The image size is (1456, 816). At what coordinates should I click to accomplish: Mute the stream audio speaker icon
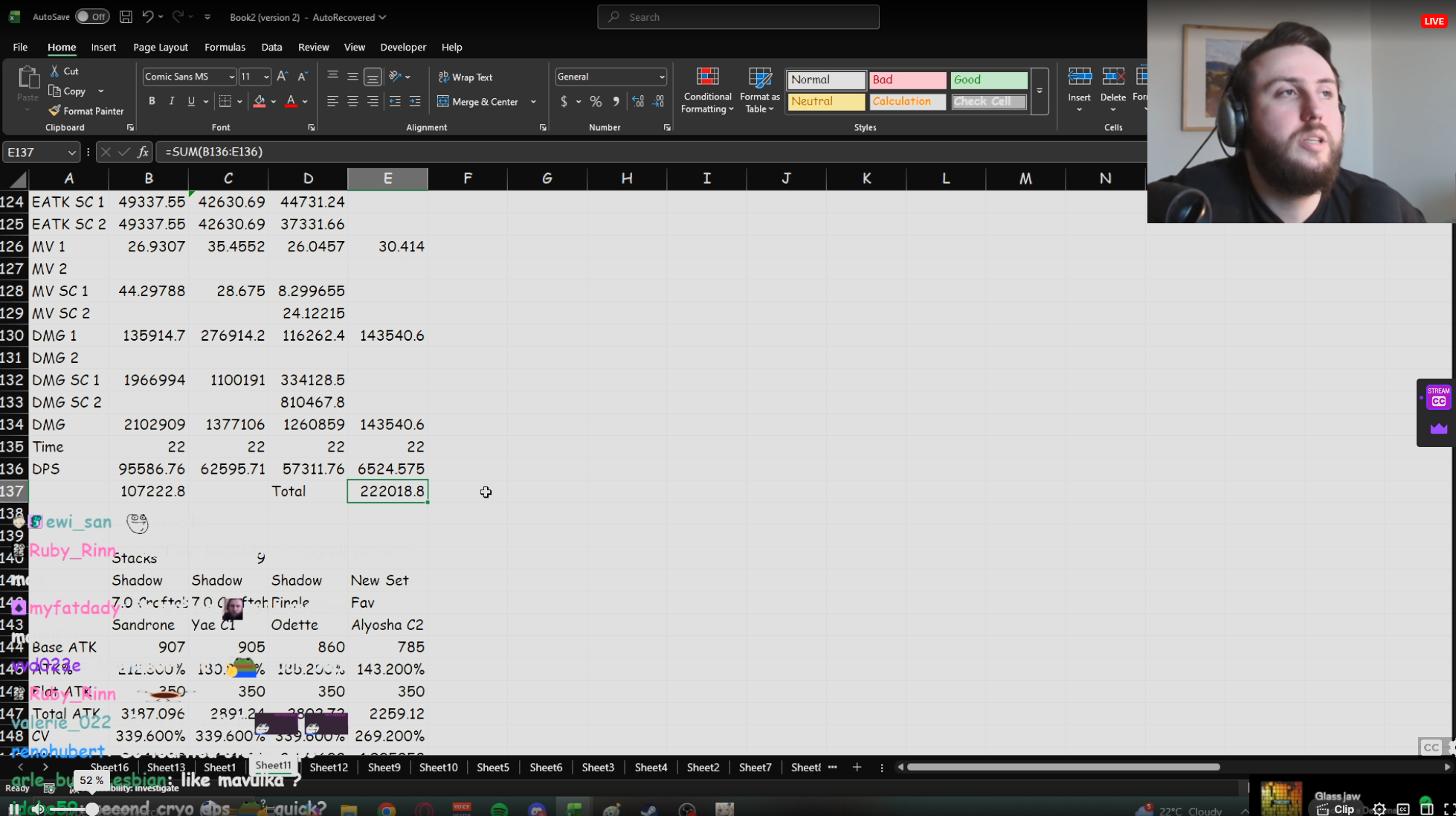click(x=38, y=809)
